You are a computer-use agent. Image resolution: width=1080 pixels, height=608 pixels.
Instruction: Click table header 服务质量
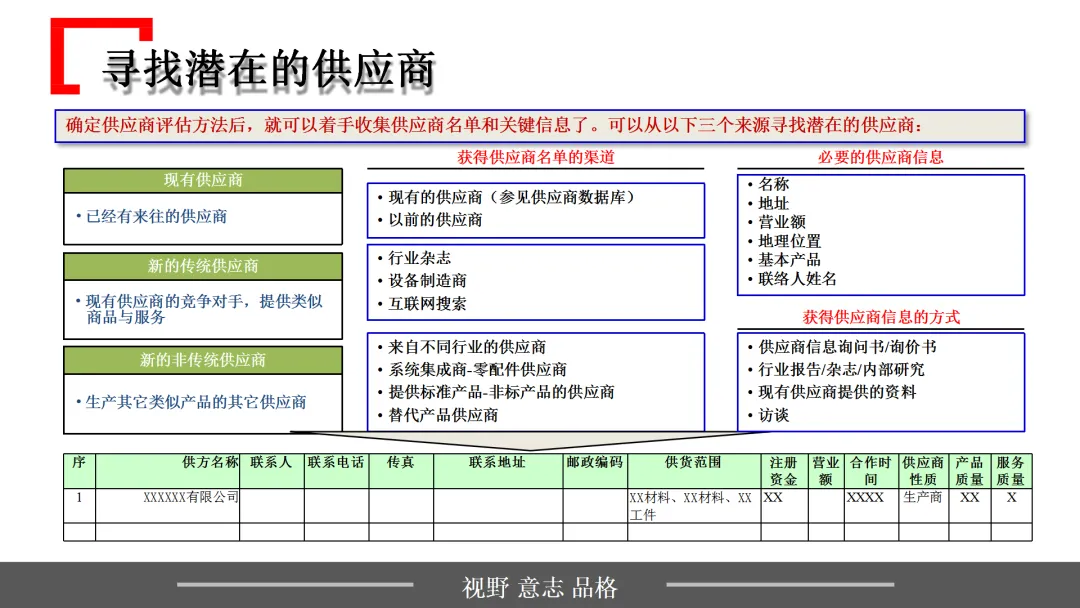[1010, 471]
